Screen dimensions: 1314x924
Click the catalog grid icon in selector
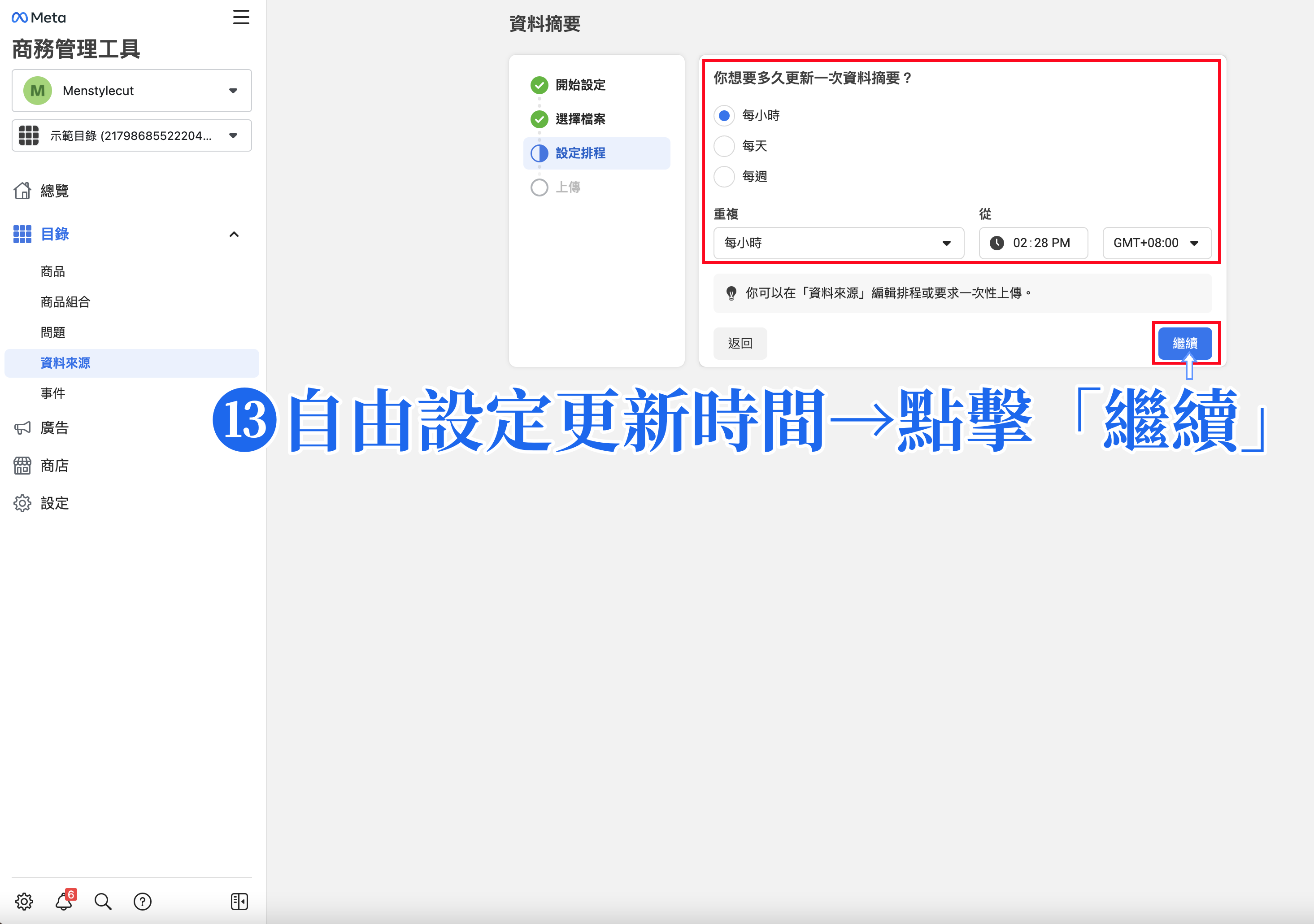click(29, 135)
